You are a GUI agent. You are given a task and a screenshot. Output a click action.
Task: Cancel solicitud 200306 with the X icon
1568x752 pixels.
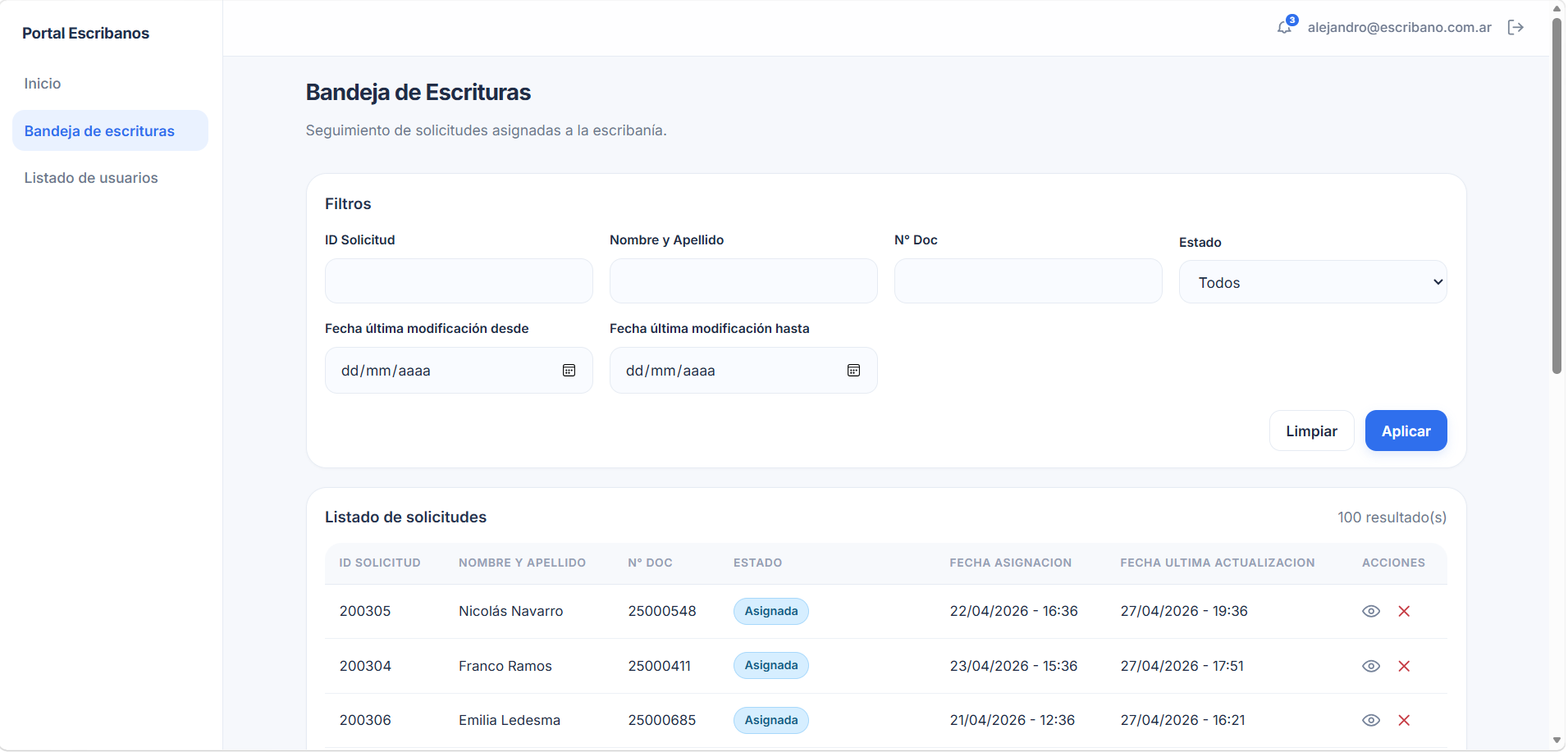1405,720
